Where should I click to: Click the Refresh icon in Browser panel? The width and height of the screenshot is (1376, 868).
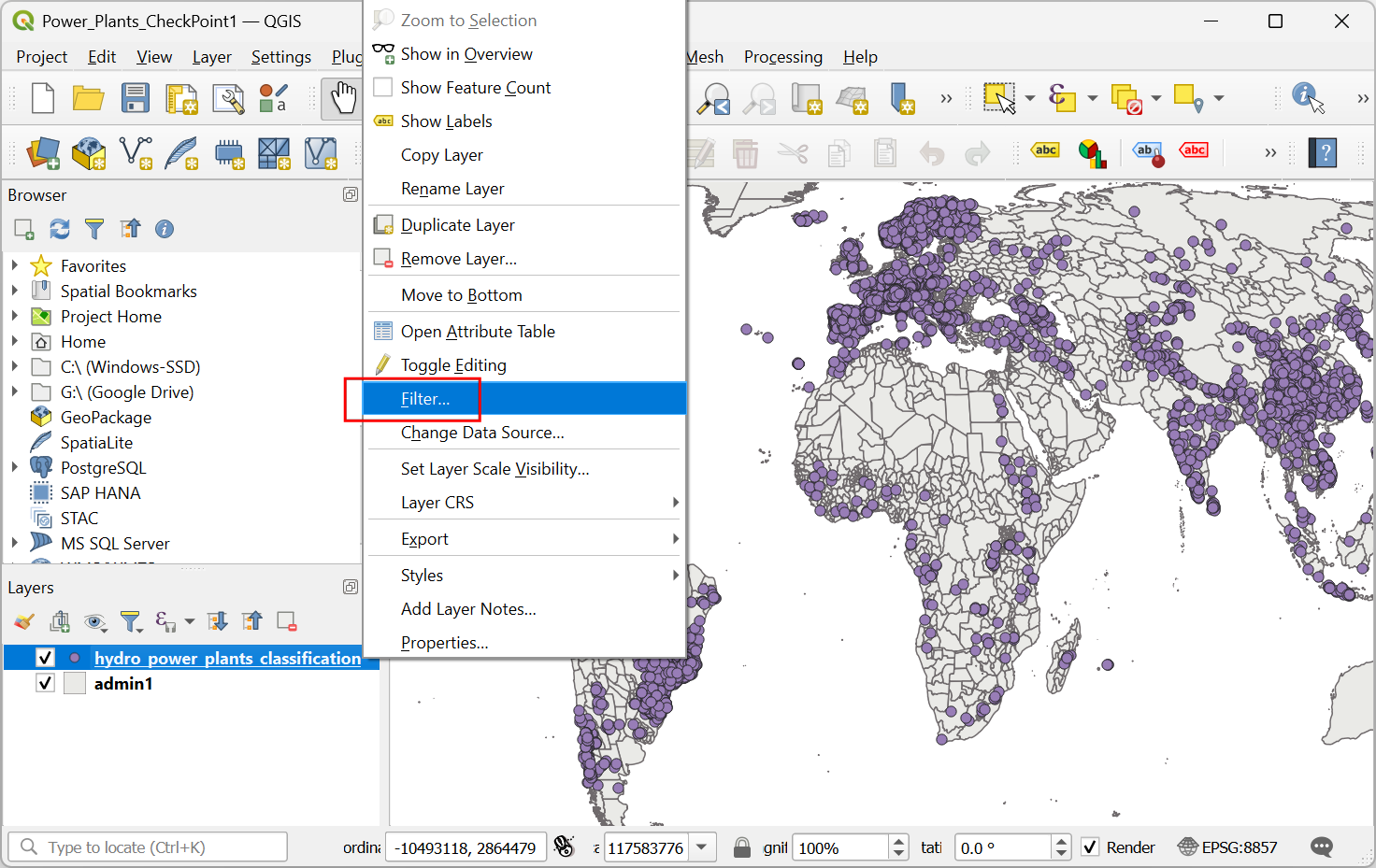(x=60, y=229)
